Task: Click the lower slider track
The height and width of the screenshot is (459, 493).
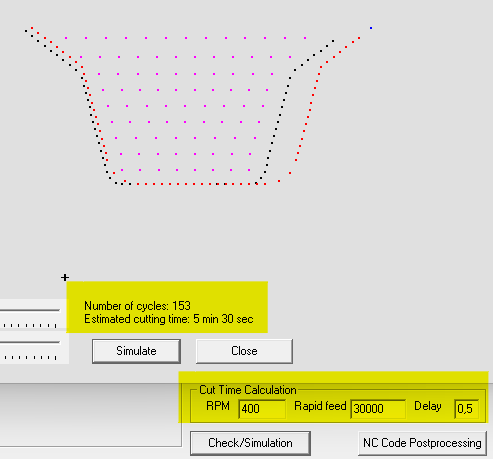Action: 30,342
